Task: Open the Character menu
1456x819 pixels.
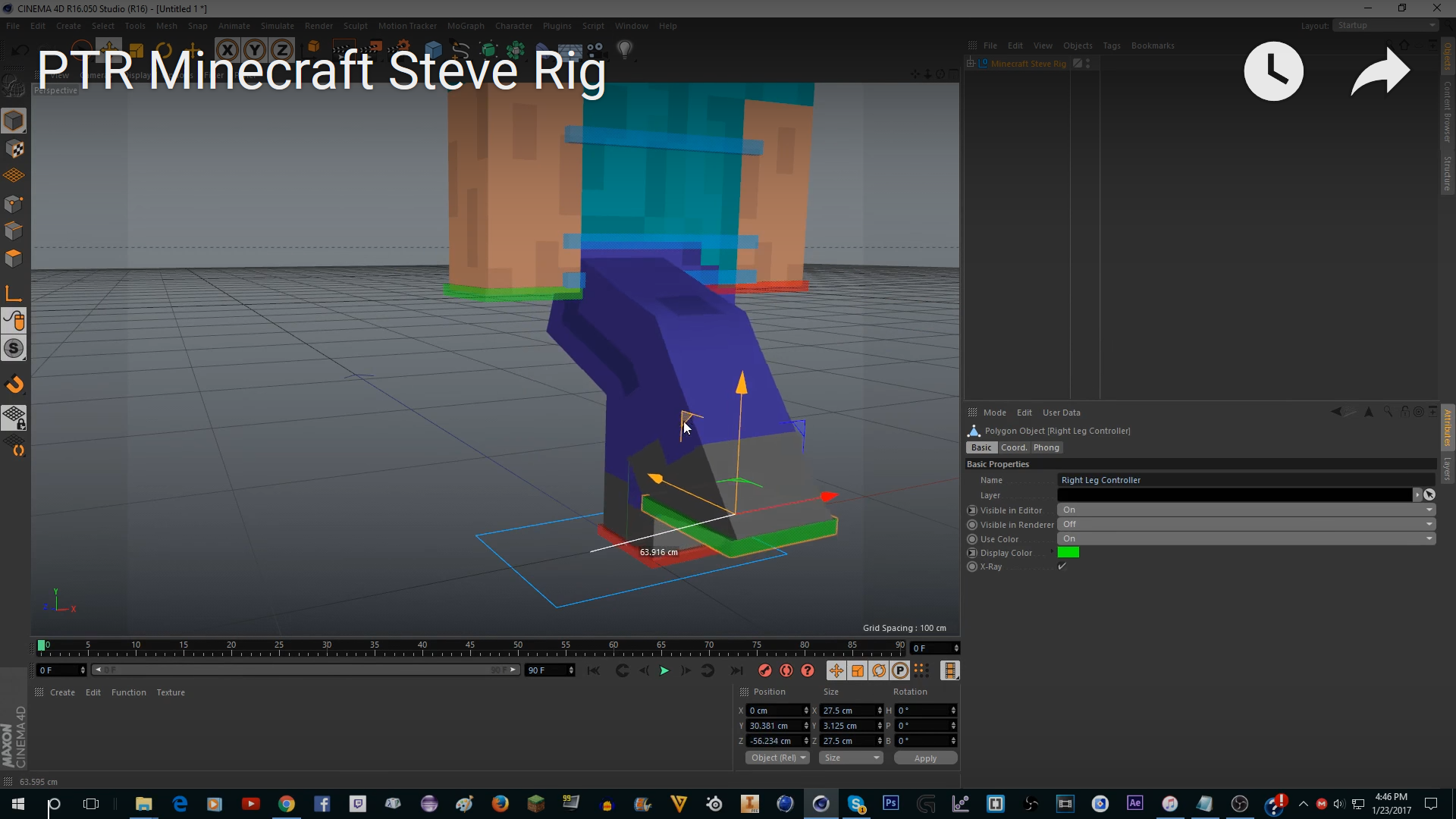Action: point(513,26)
